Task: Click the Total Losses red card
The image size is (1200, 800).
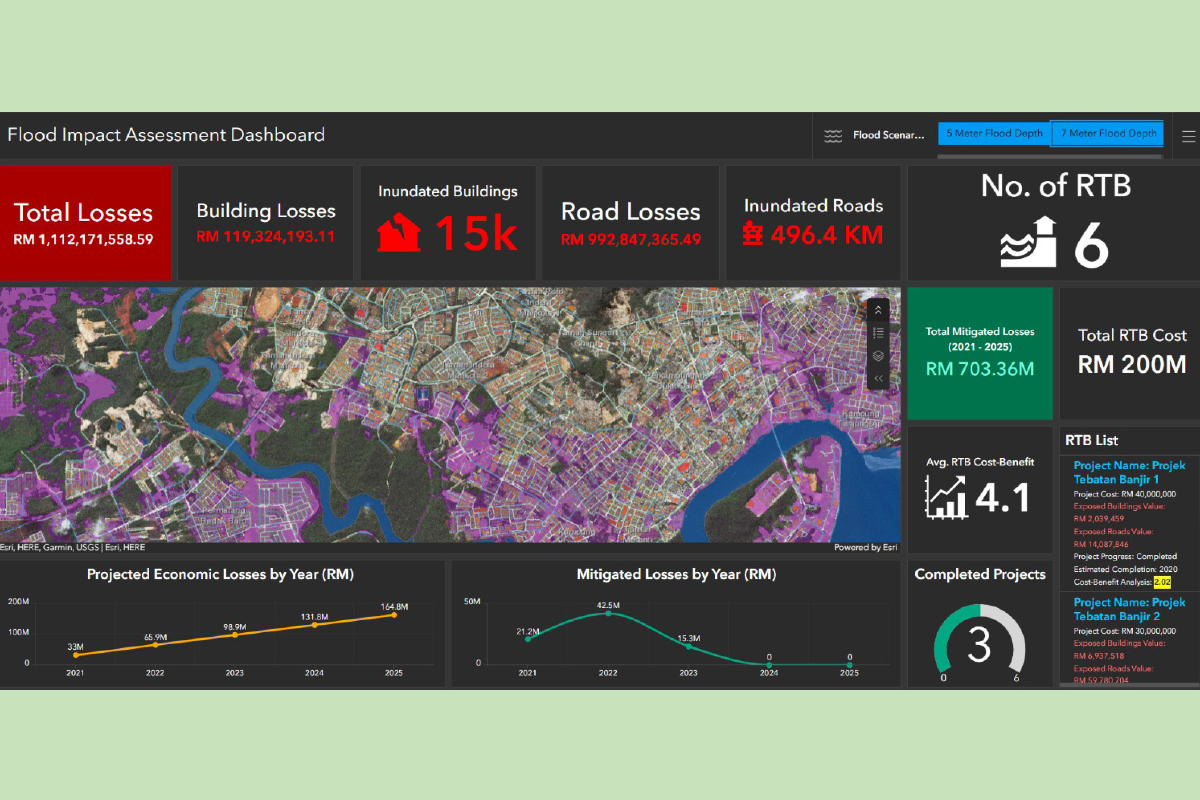Action: (x=86, y=223)
